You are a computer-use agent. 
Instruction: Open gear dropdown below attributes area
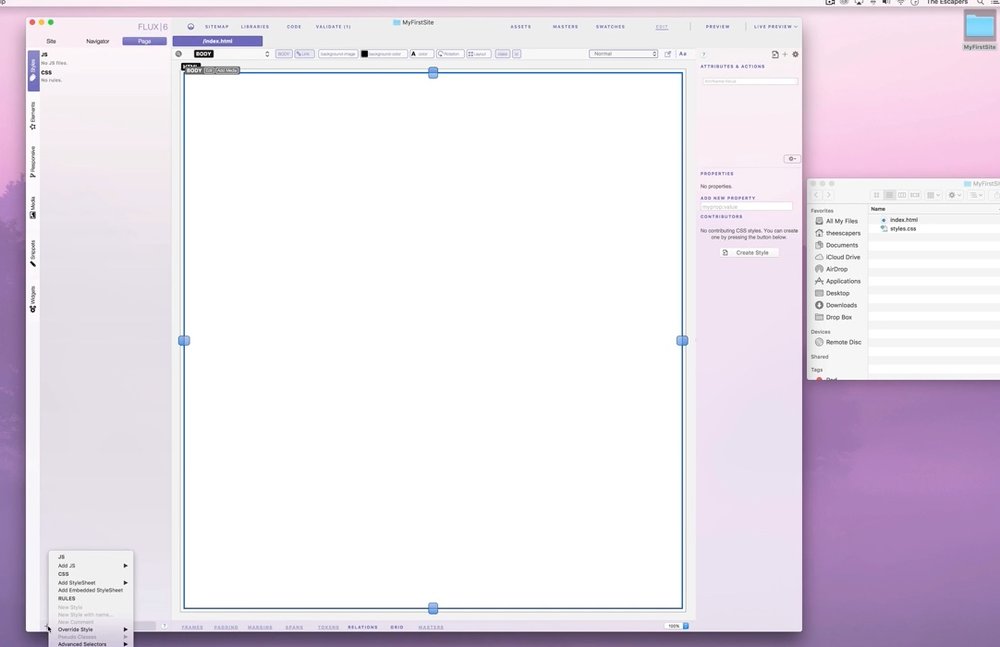pyautogui.click(x=791, y=159)
